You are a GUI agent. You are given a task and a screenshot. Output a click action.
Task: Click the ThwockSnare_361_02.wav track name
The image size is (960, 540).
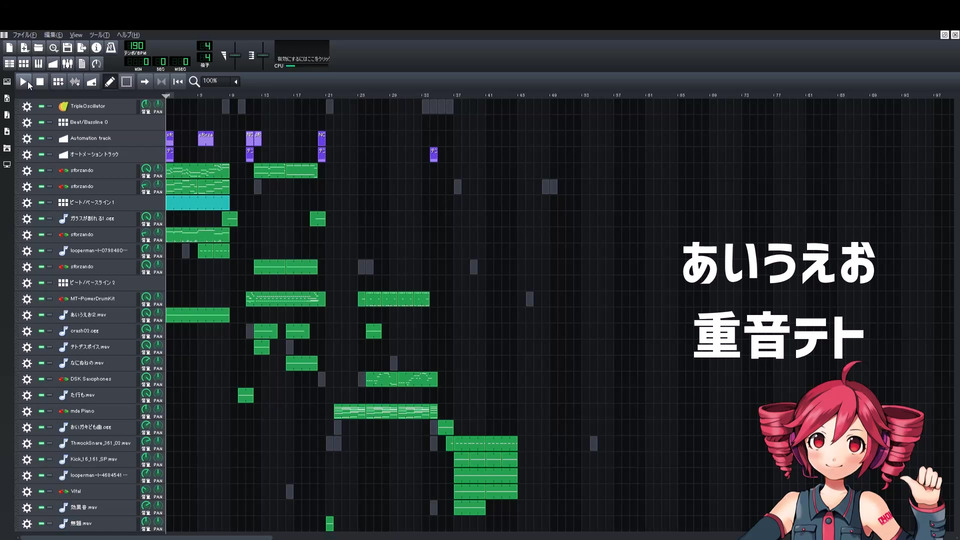(x=96, y=443)
